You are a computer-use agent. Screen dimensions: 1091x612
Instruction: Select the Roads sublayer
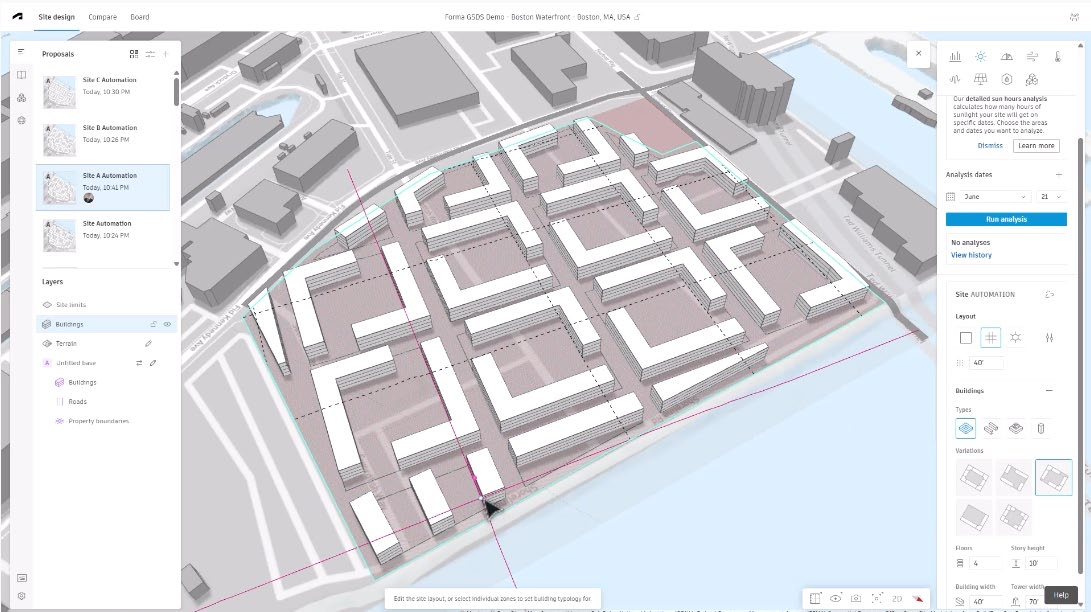pyautogui.click(x=77, y=401)
